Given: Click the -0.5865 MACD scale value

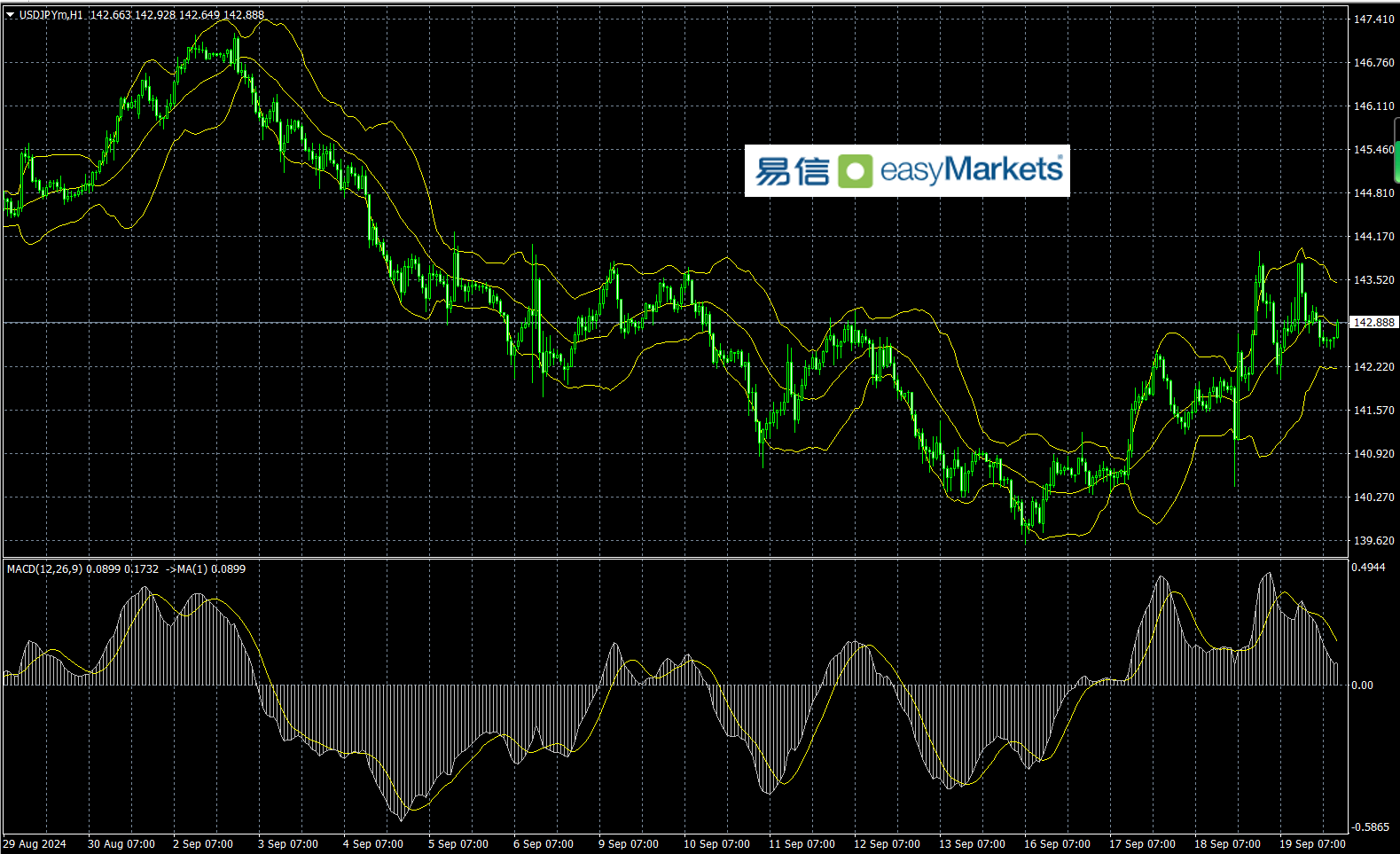Looking at the screenshot, I should (x=1370, y=827).
